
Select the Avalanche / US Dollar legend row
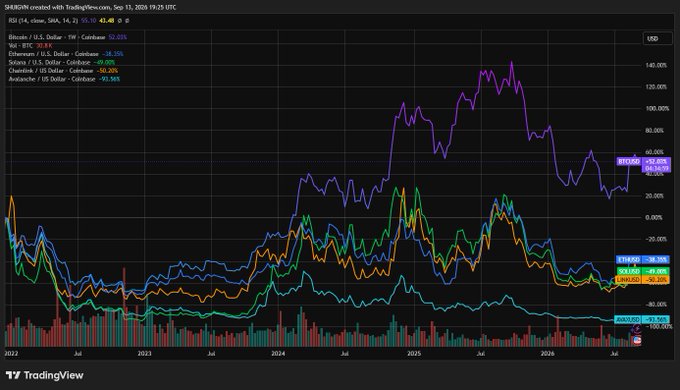pyautogui.click(x=64, y=79)
